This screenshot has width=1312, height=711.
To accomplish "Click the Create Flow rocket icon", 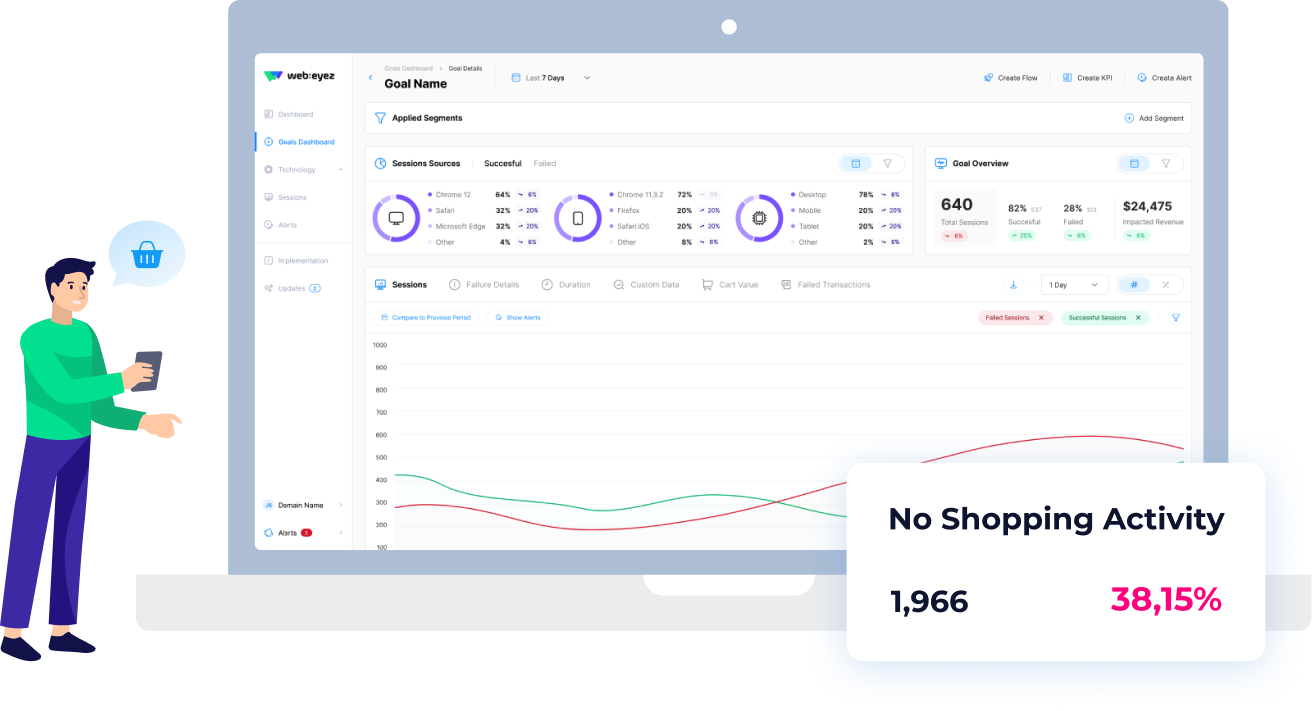I will coord(988,78).
